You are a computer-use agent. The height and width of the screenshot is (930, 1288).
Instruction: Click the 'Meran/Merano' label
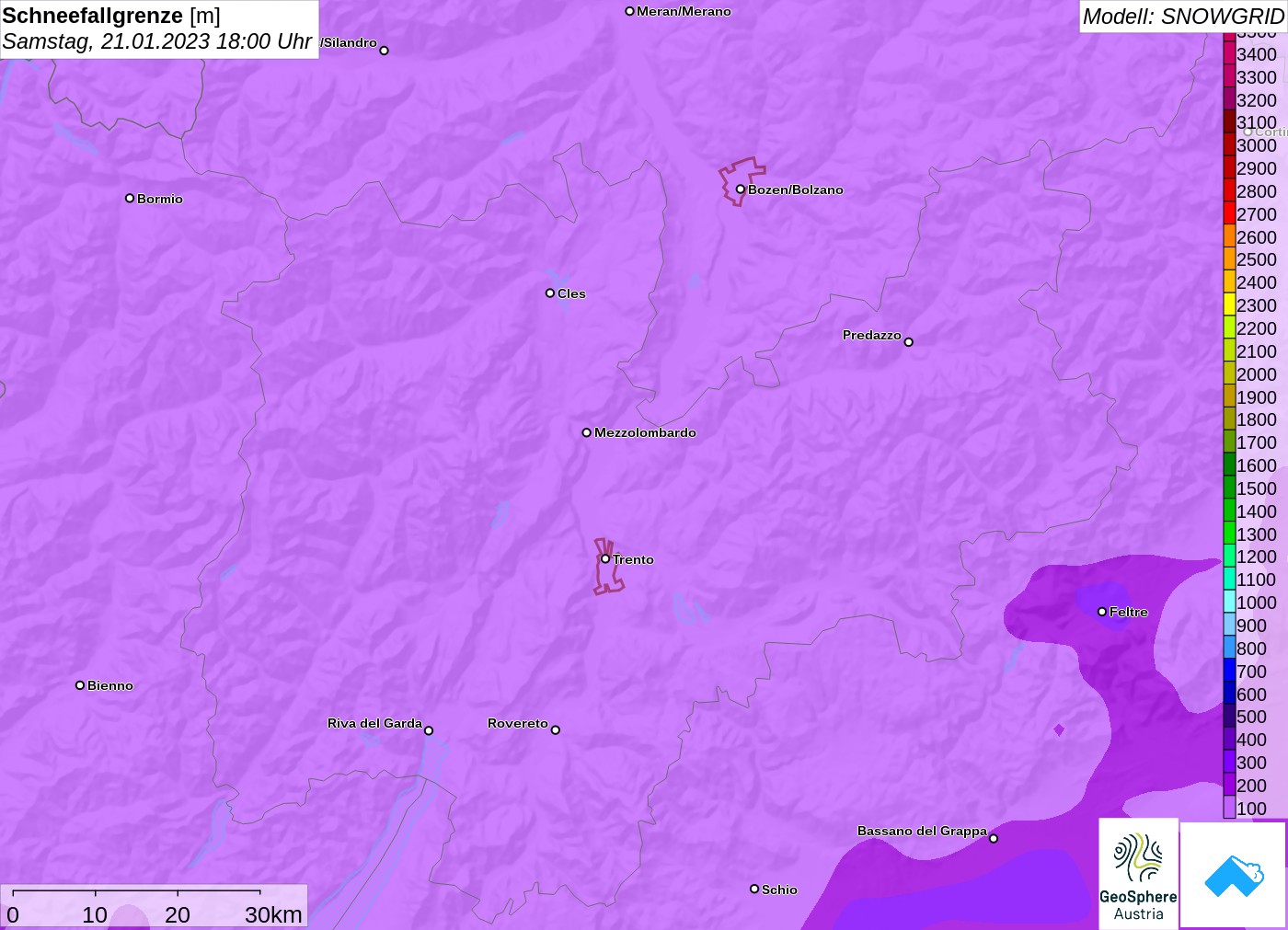[x=684, y=11]
